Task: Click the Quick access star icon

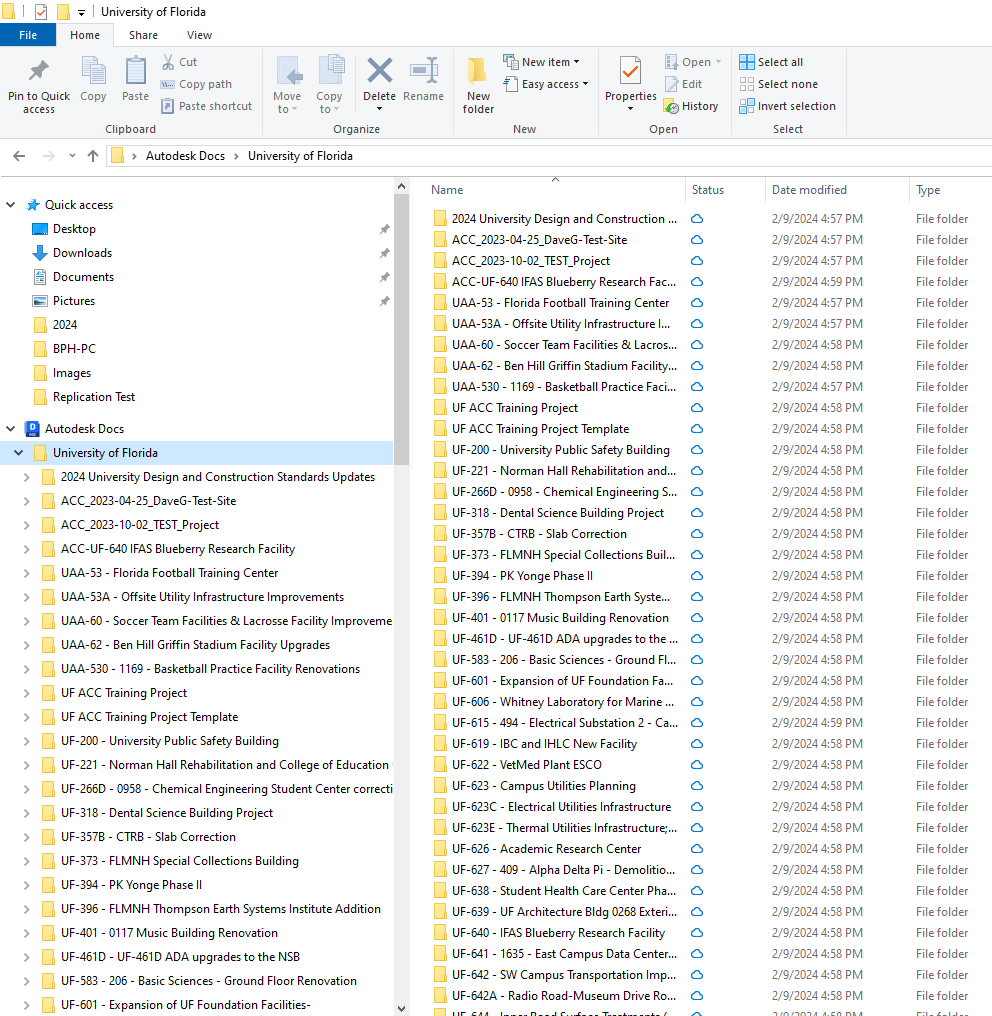Action: coord(32,205)
